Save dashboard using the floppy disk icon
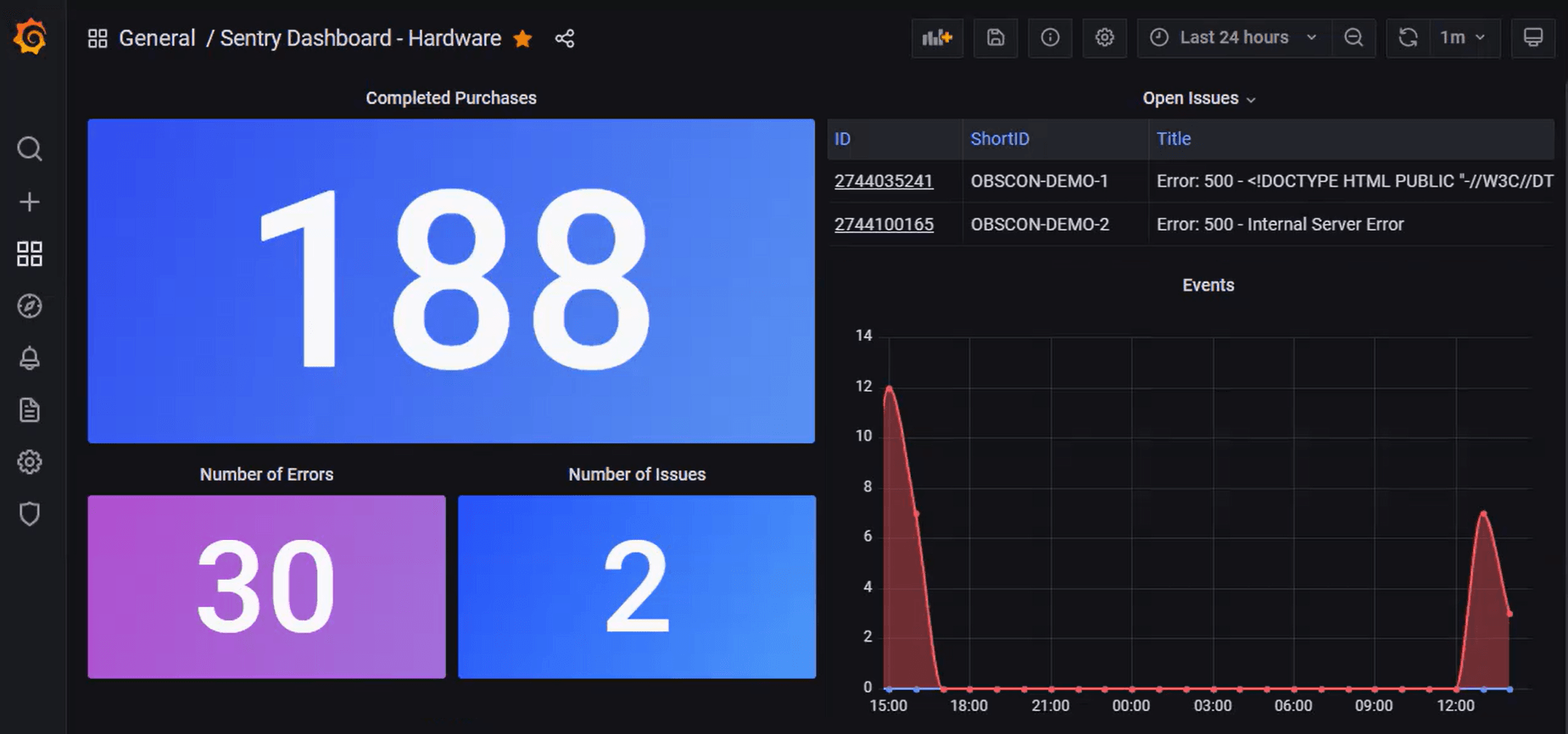This screenshot has width=1568, height=734. coord(996,38)
